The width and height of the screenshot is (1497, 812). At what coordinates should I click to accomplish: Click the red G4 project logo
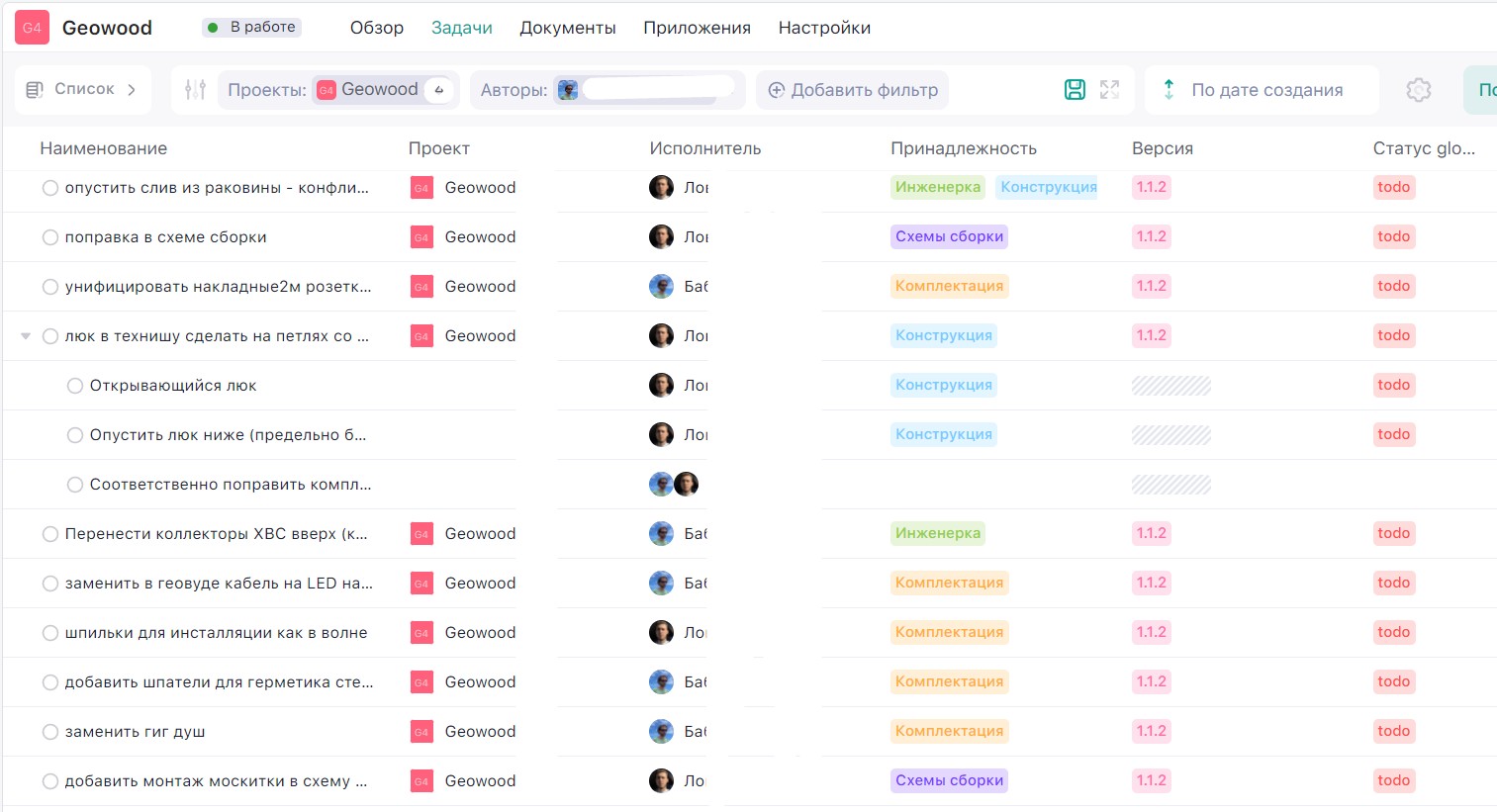point(32,28)
